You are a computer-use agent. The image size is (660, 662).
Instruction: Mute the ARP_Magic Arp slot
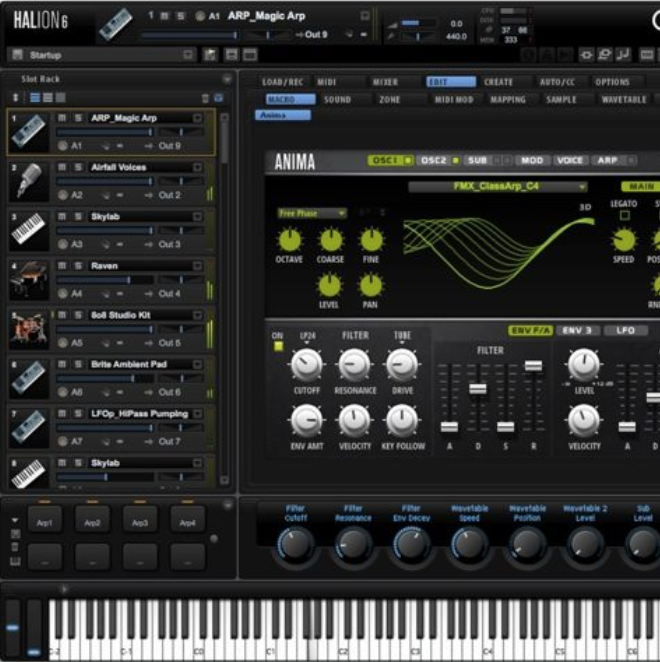coord(62,118)
